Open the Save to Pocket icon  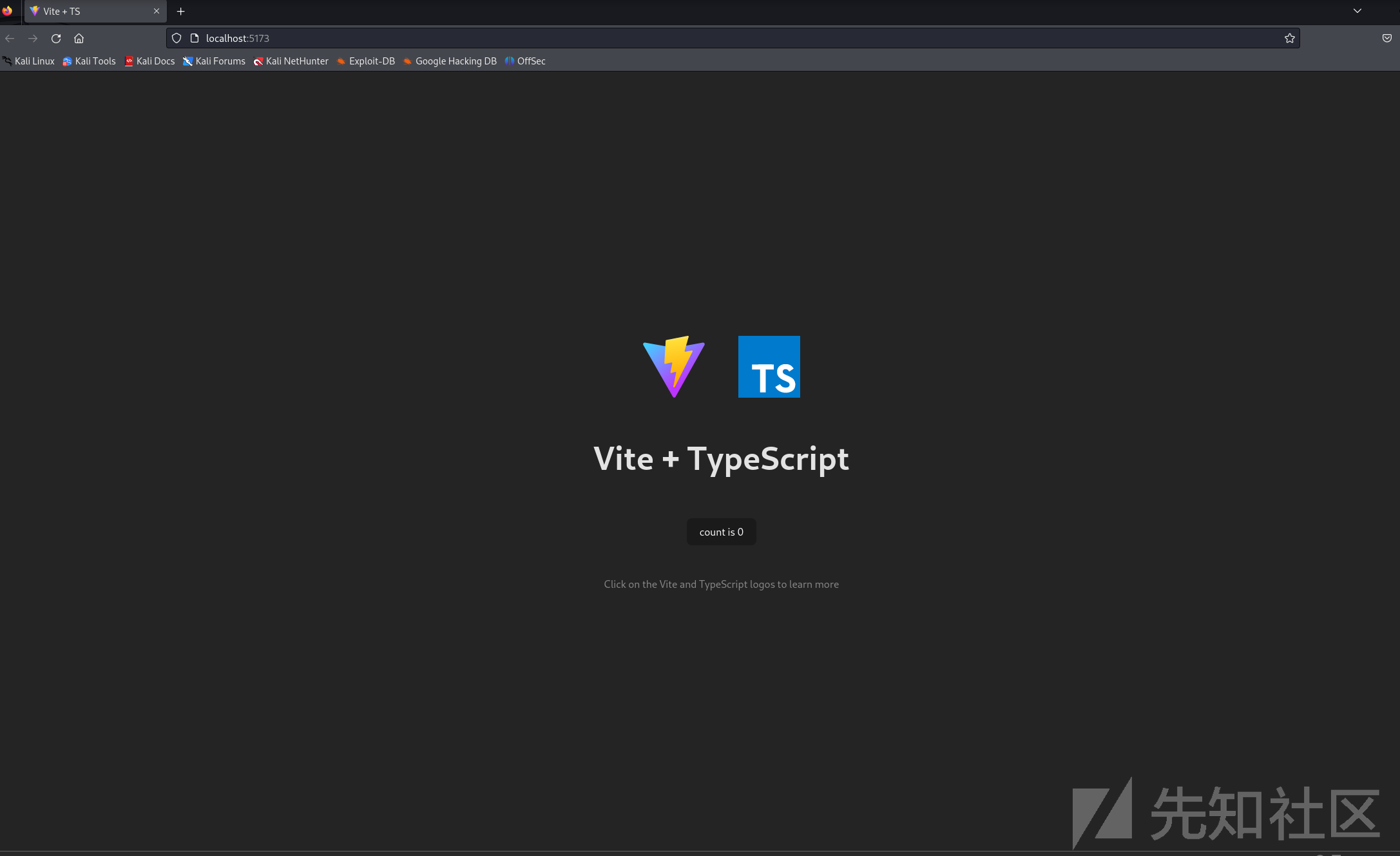point(1386,39)
